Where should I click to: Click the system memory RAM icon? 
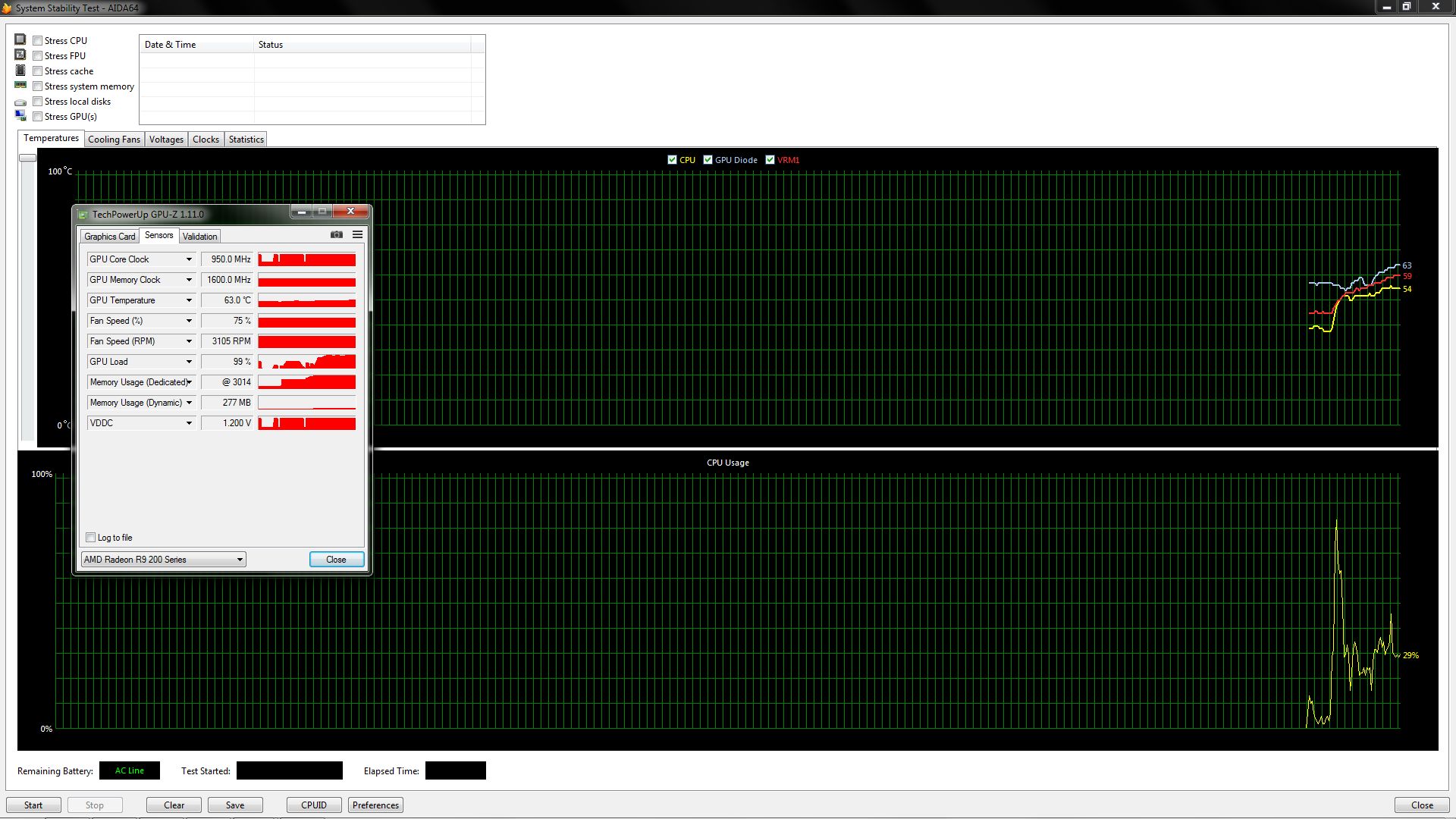[x=20, y=85]
